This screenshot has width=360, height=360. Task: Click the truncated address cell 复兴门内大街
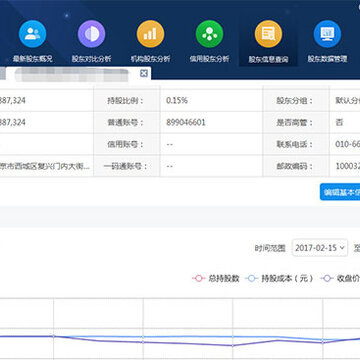coord(45,166)
